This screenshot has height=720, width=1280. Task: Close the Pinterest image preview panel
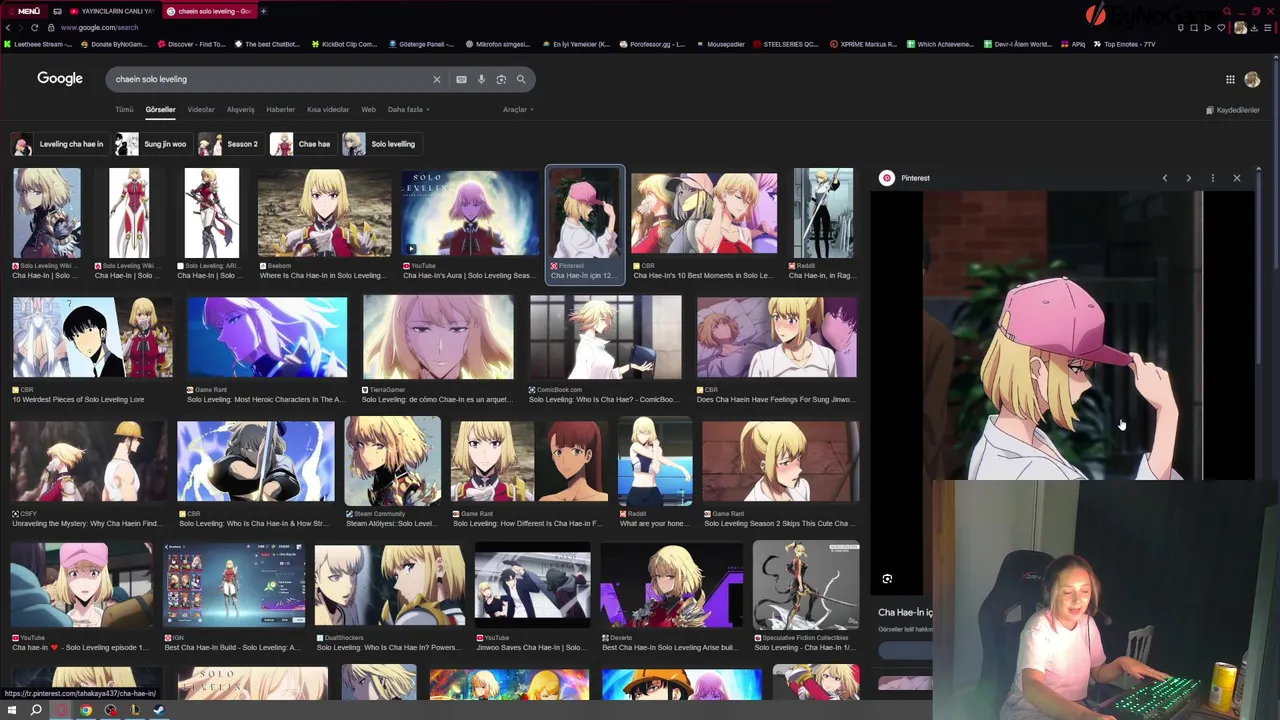(1236, 178)
